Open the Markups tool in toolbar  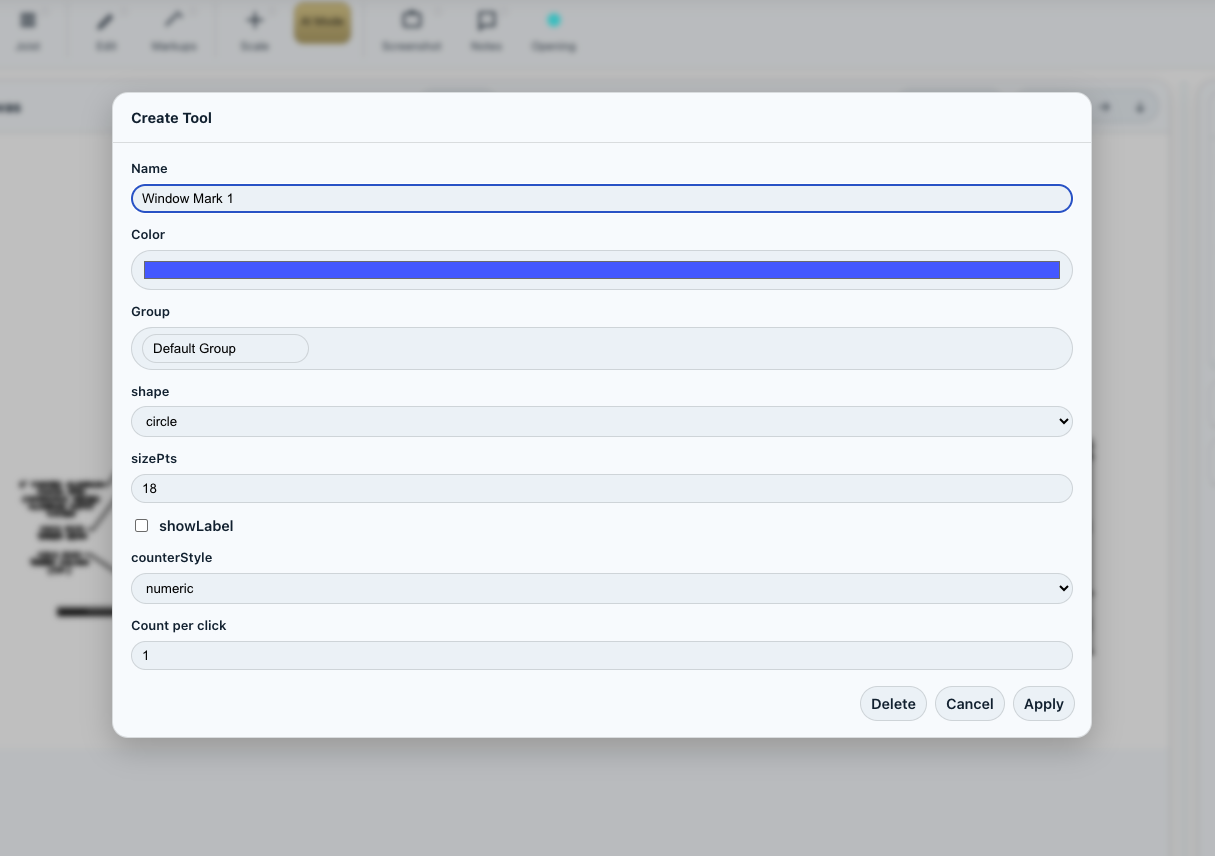pos(174,21)
